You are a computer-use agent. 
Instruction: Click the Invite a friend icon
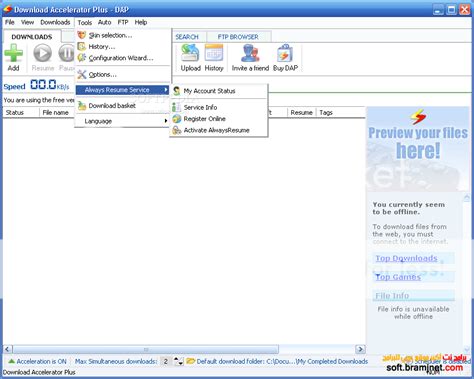point(250,53)
